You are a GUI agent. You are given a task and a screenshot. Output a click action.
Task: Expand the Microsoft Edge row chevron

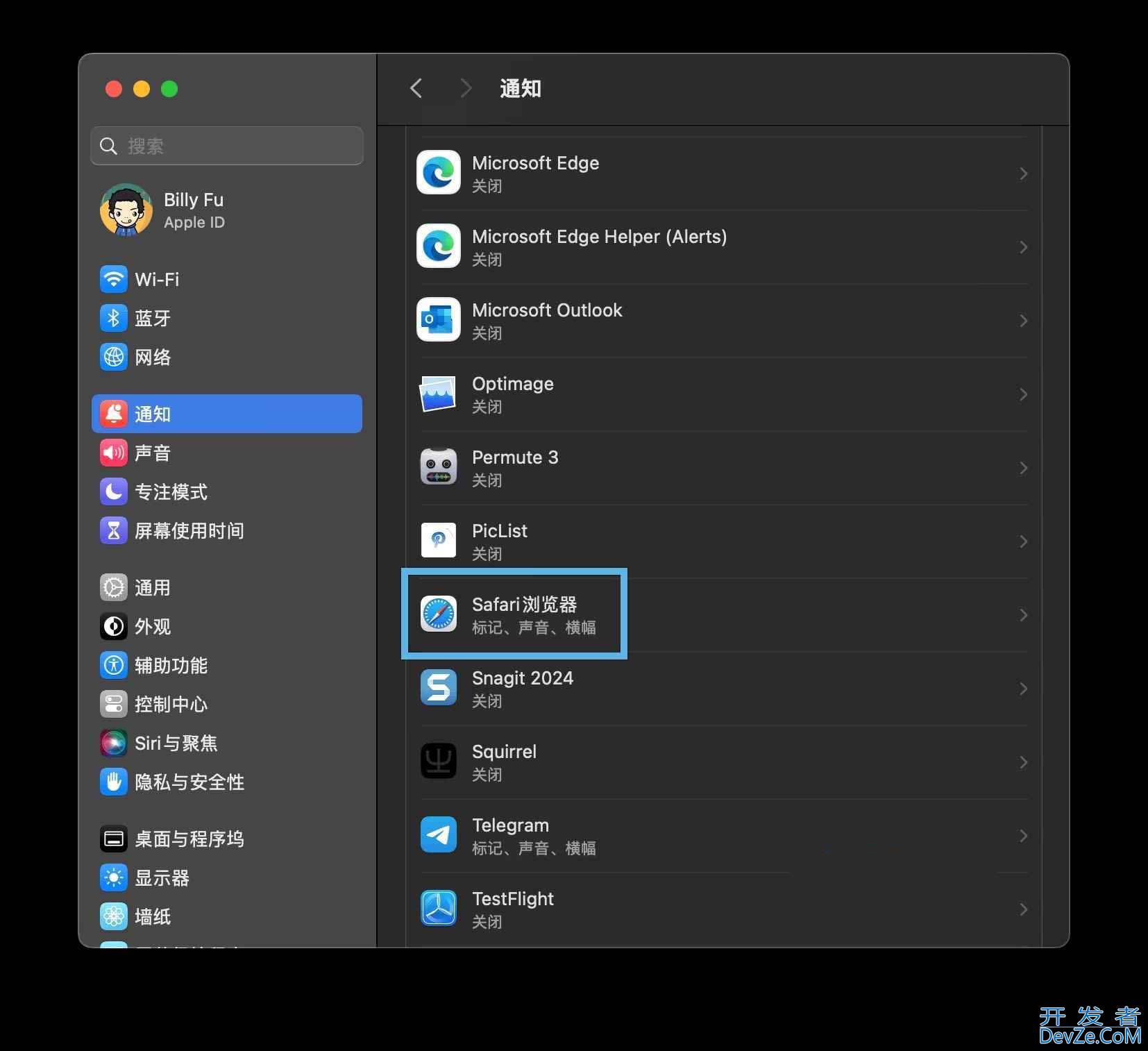click(1023, 174)
